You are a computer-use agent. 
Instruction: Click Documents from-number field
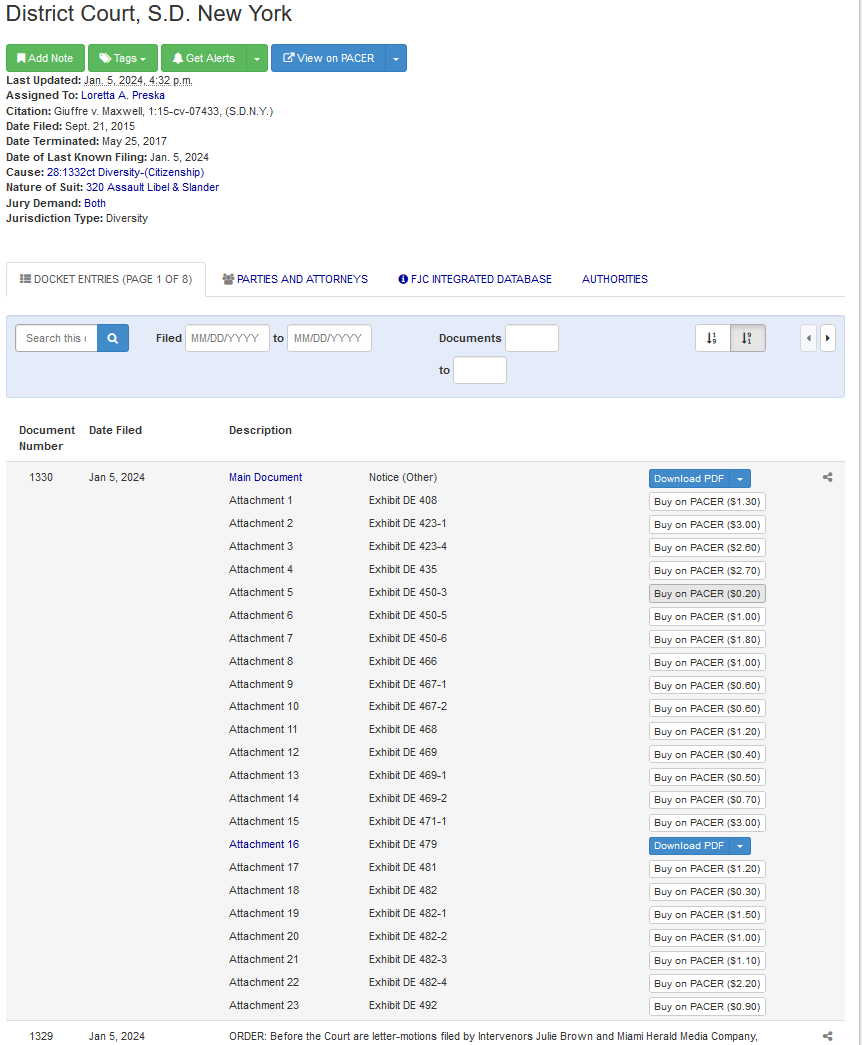(x=532, y=338)
